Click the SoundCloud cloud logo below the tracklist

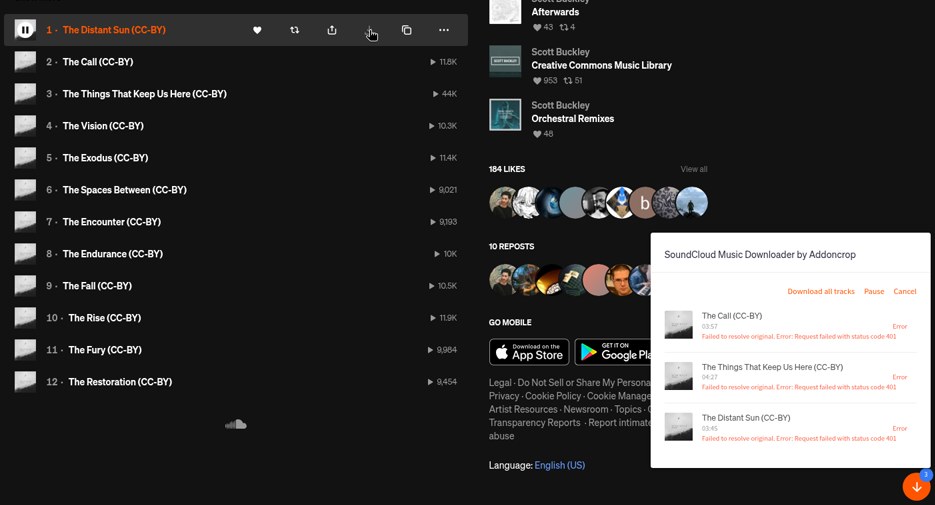coord(236,425)
